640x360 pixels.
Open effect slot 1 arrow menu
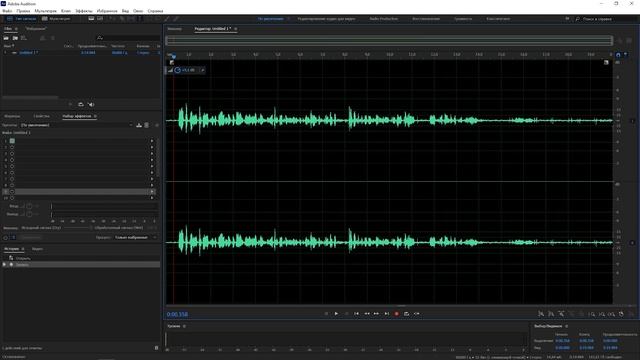point(152,141)
